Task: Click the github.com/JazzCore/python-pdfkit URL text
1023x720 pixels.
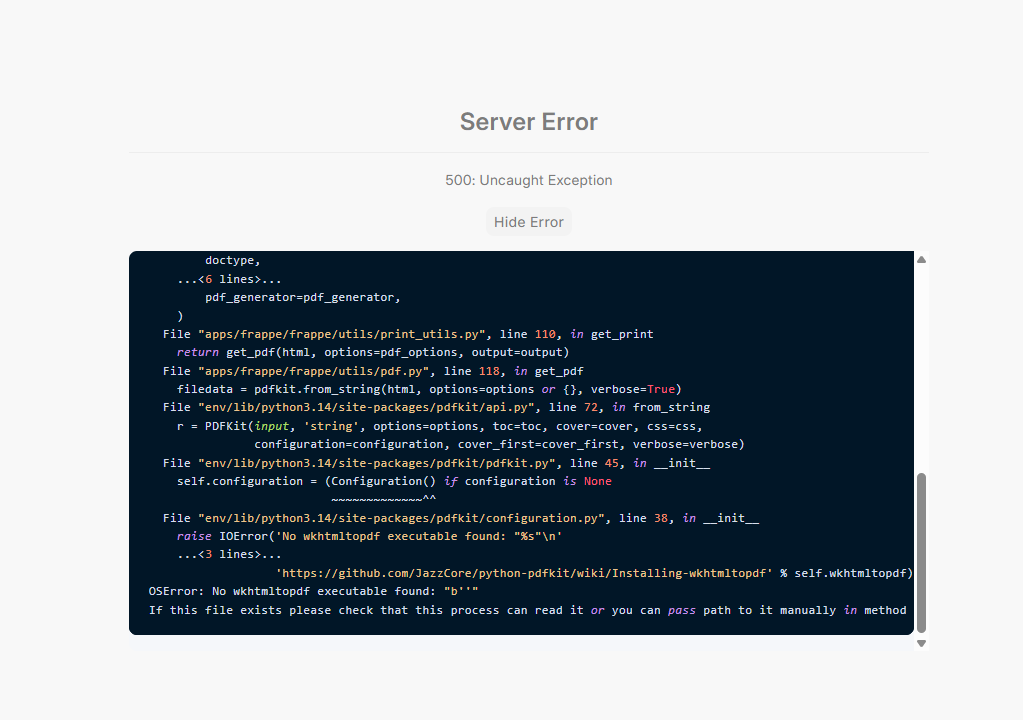Action: tap(524, 573)
